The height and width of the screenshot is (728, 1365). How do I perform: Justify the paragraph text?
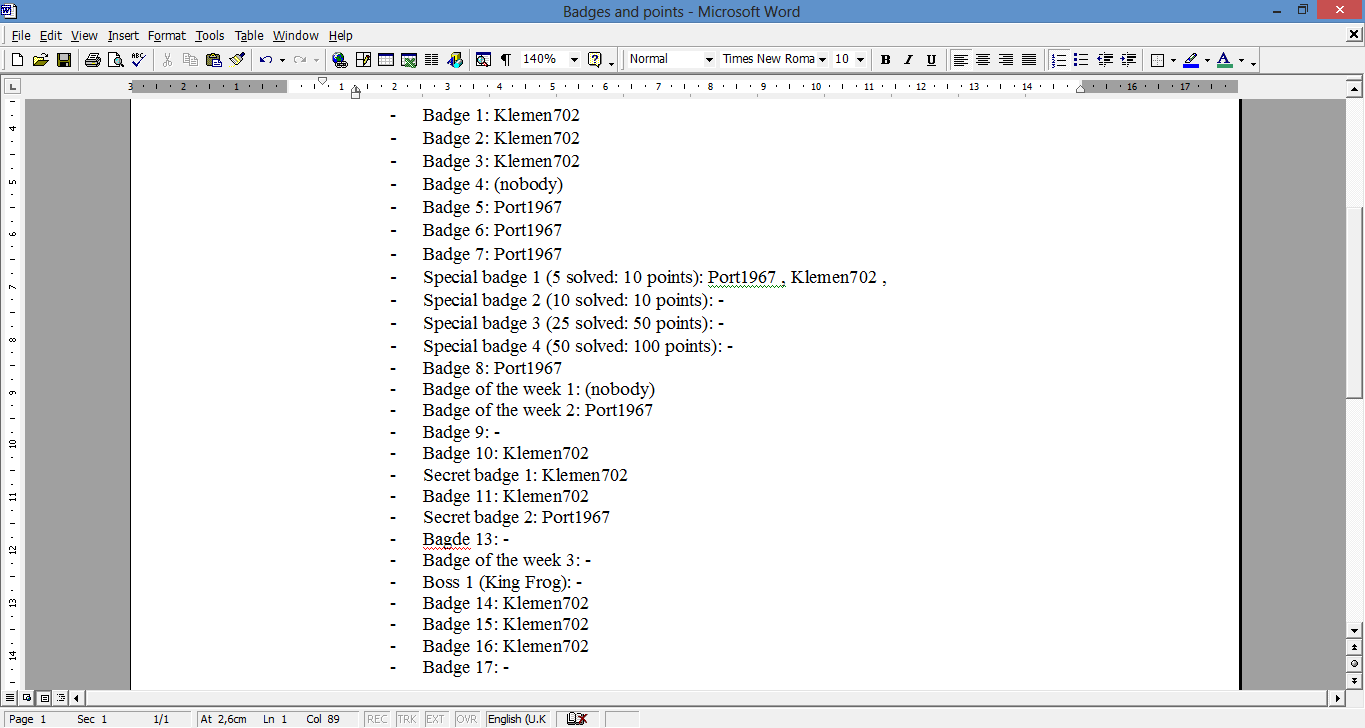pyautogui.click(x=1029, y=60)
